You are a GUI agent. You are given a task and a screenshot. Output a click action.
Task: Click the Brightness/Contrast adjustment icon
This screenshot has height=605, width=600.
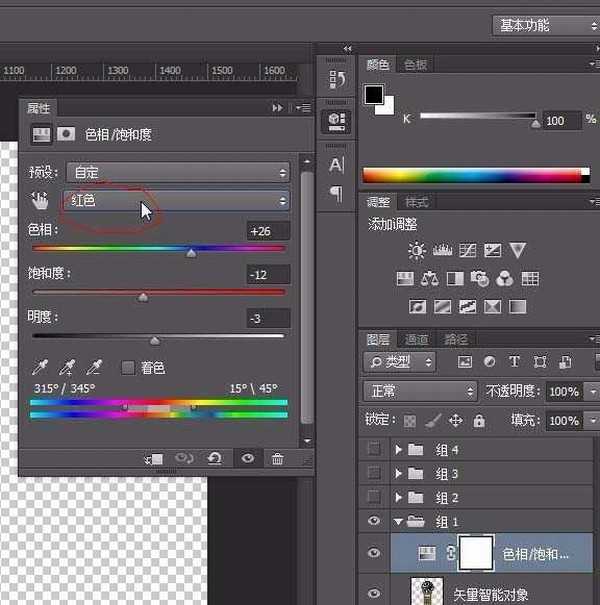click(x=416, y=250)
